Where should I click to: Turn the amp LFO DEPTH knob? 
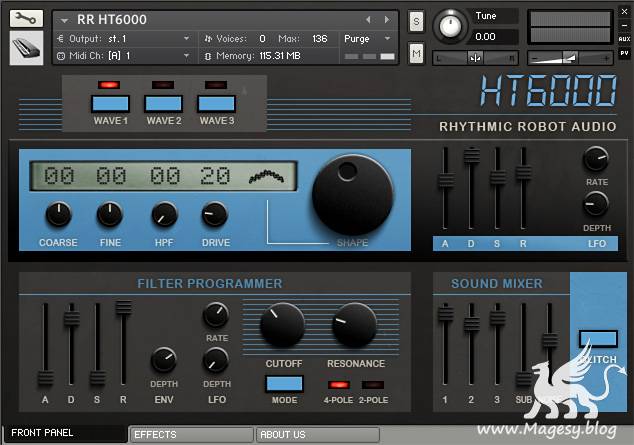pos(596,204)
